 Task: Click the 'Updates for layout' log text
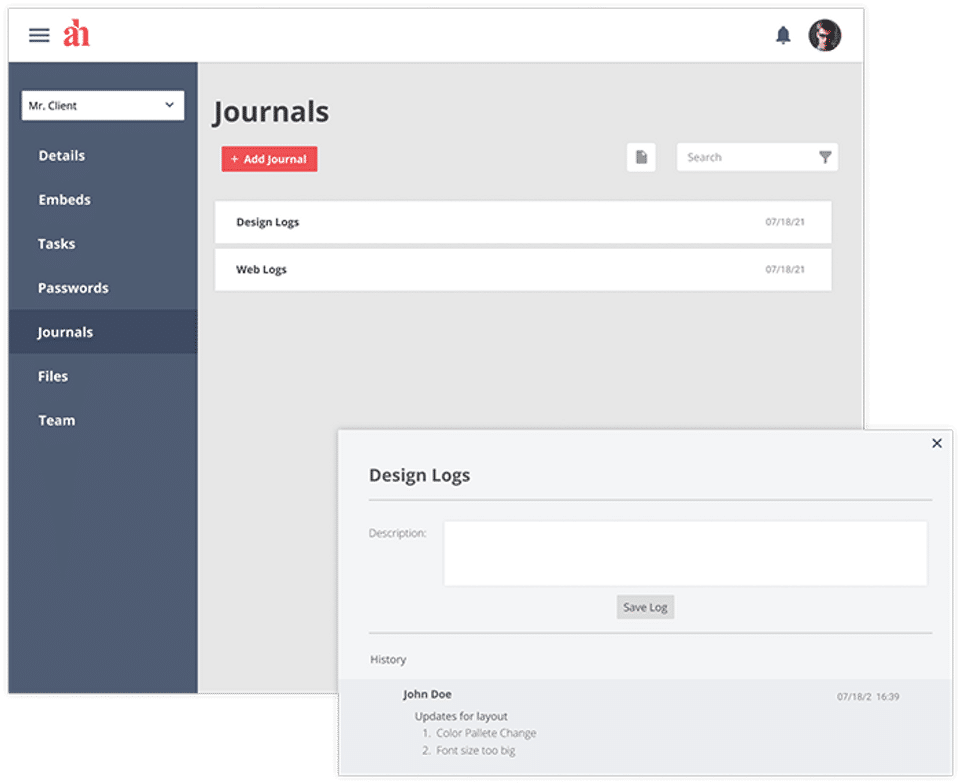point(461,716)
